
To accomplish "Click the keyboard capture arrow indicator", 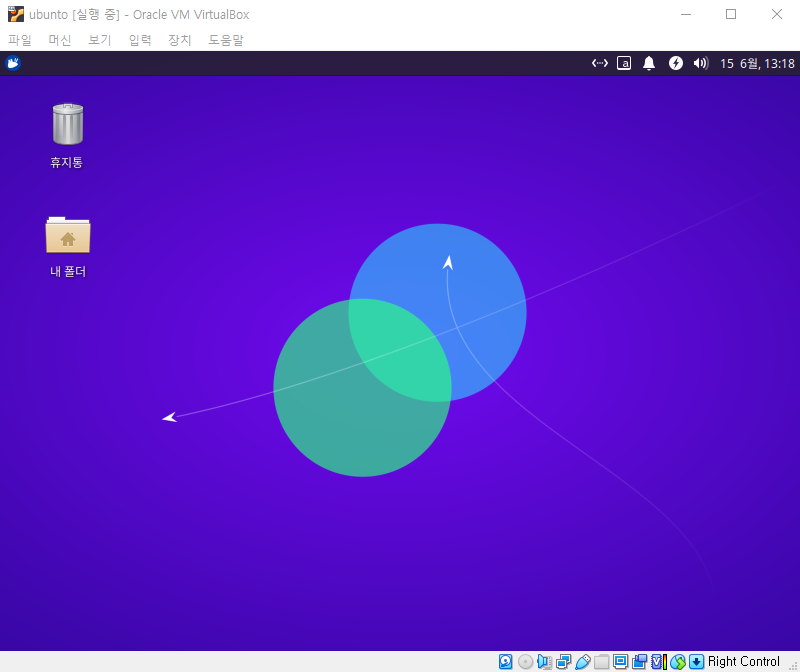I will (696, 662).
